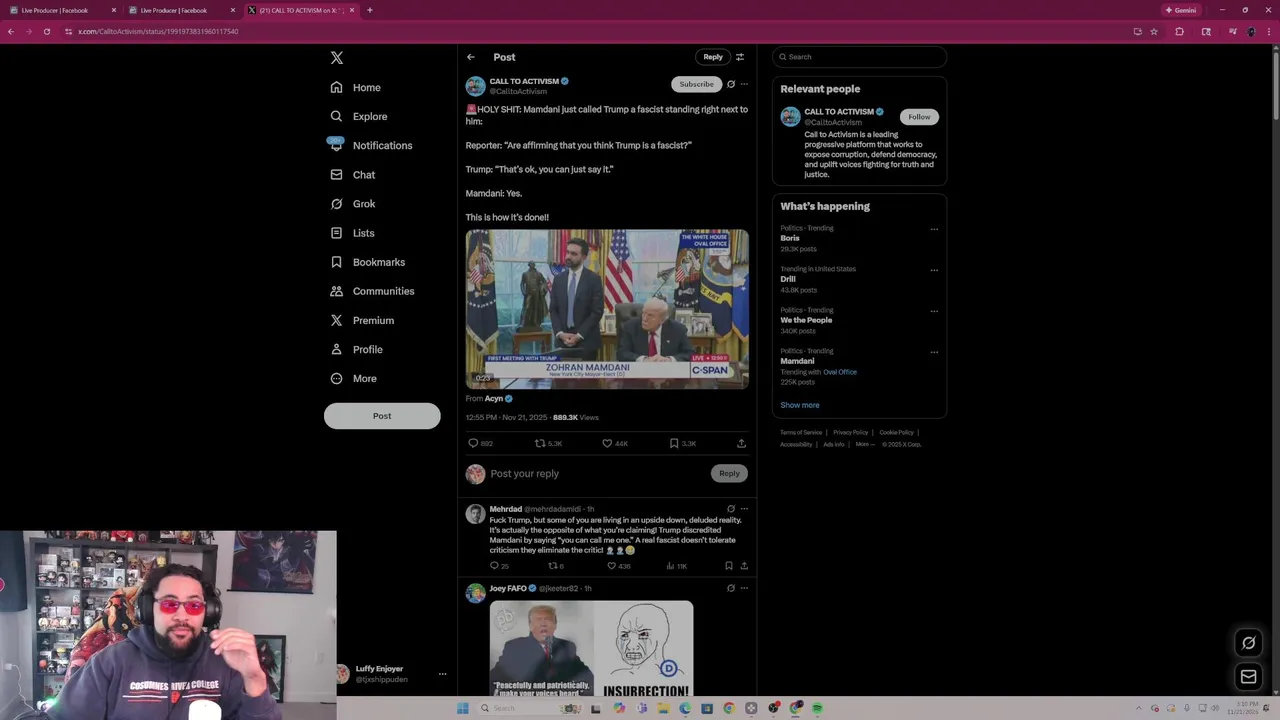Click Grok icon on Mehrdad's reply
The width and height of the screenshot is (1280, 720).
click(x=731, y=509)
